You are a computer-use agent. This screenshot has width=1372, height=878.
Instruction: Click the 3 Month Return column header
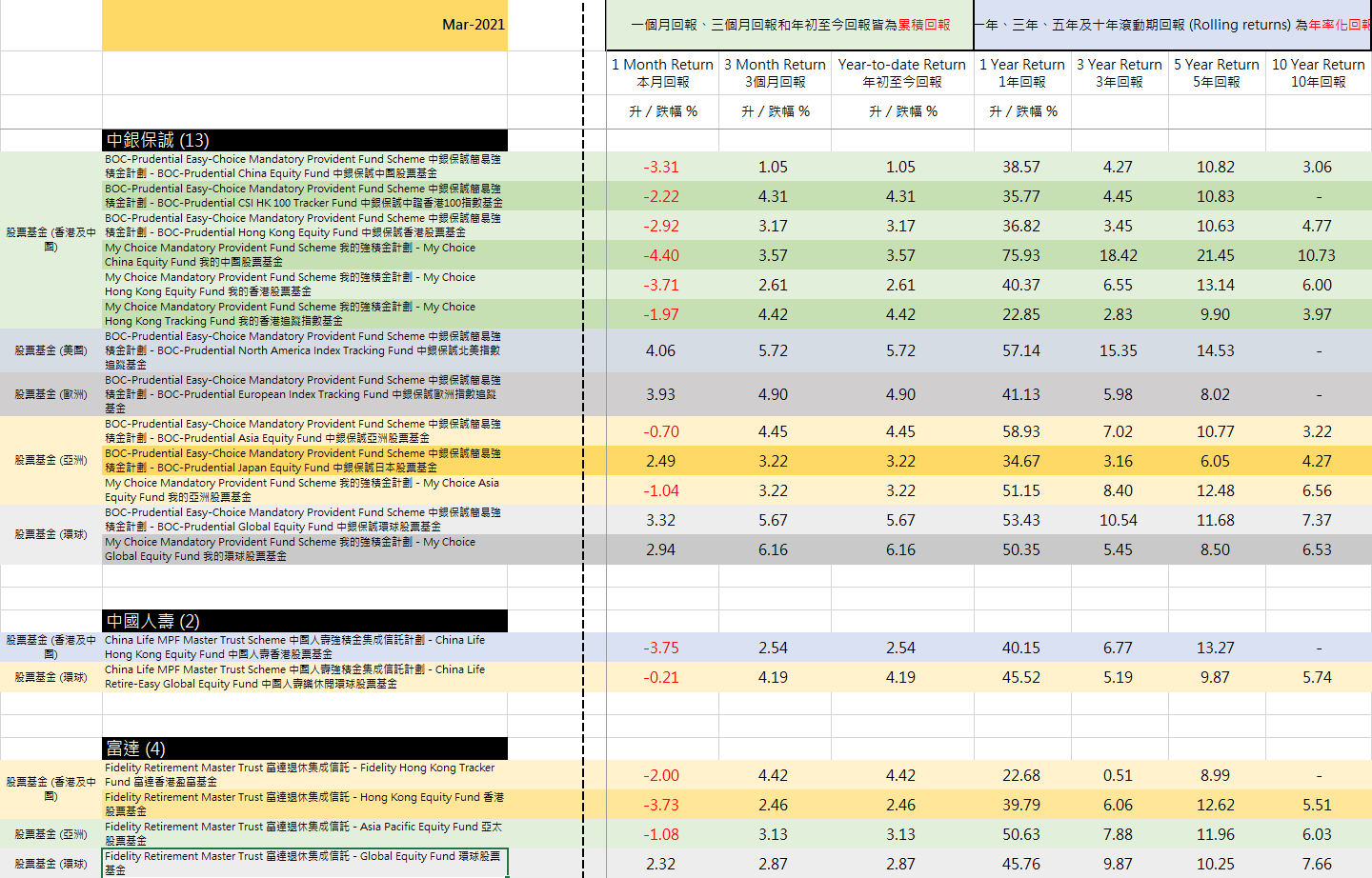(775, 73)
